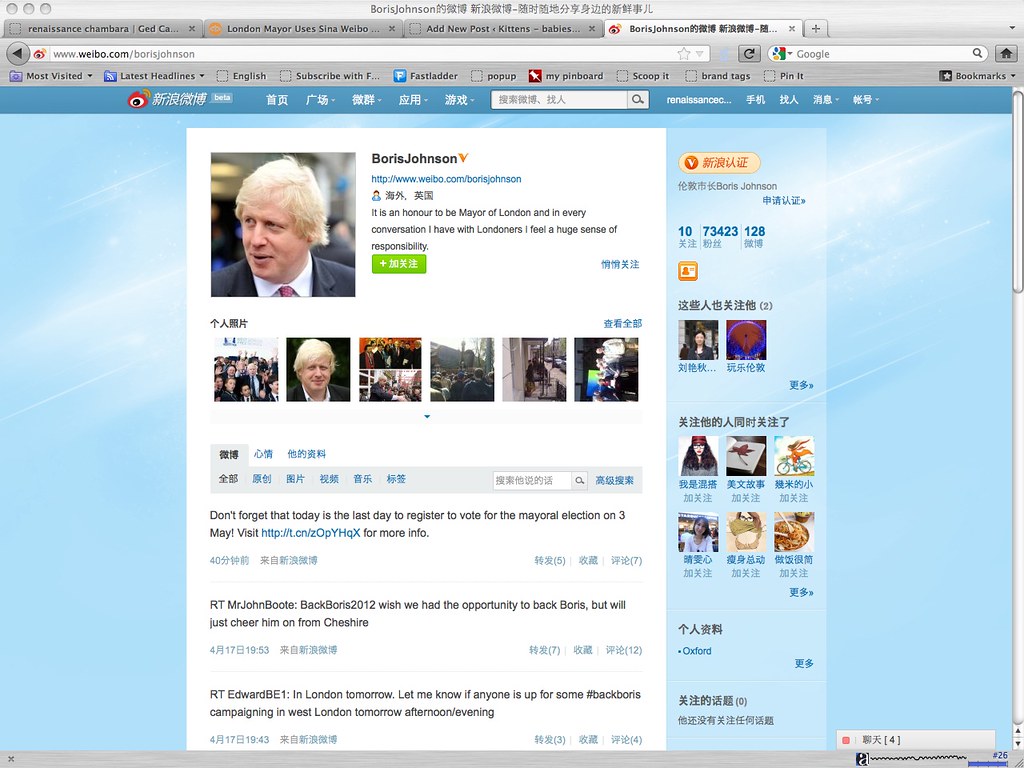
Task: Expand the 广场 navigation menu
Action: tap(320, 99)
